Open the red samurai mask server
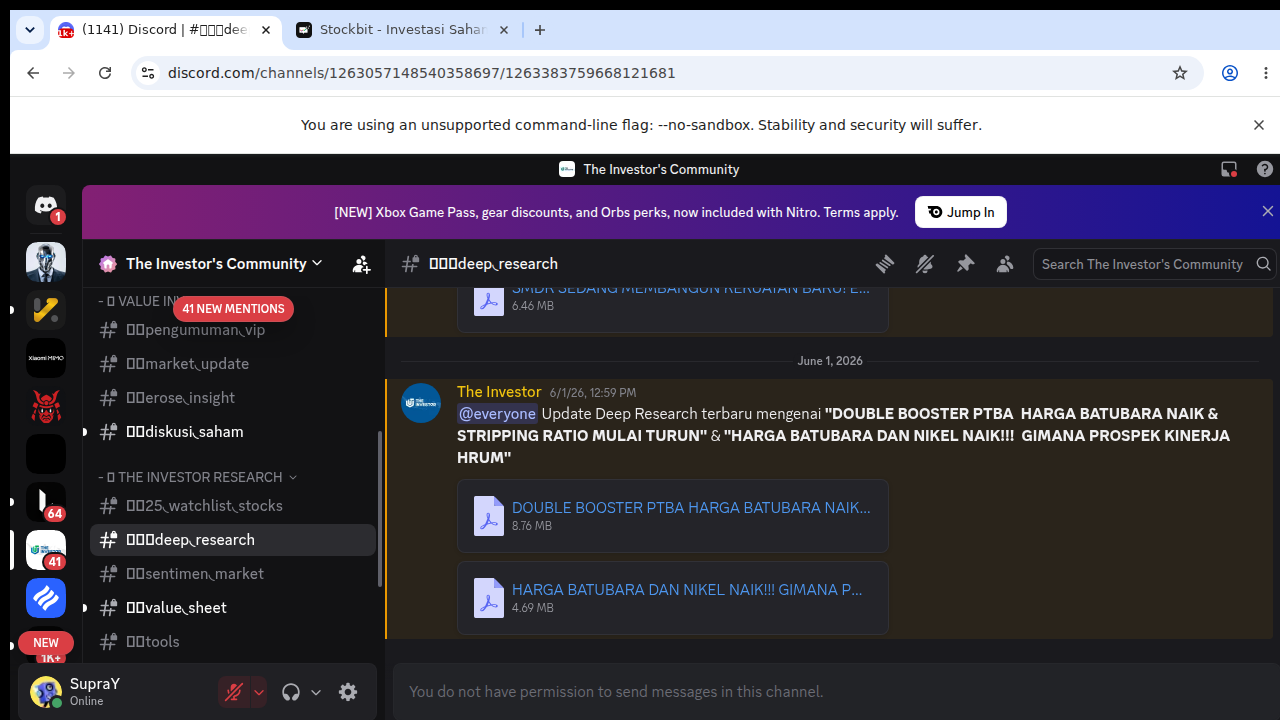The height and width of the screenshot is (720, 1280). (46, 406)
